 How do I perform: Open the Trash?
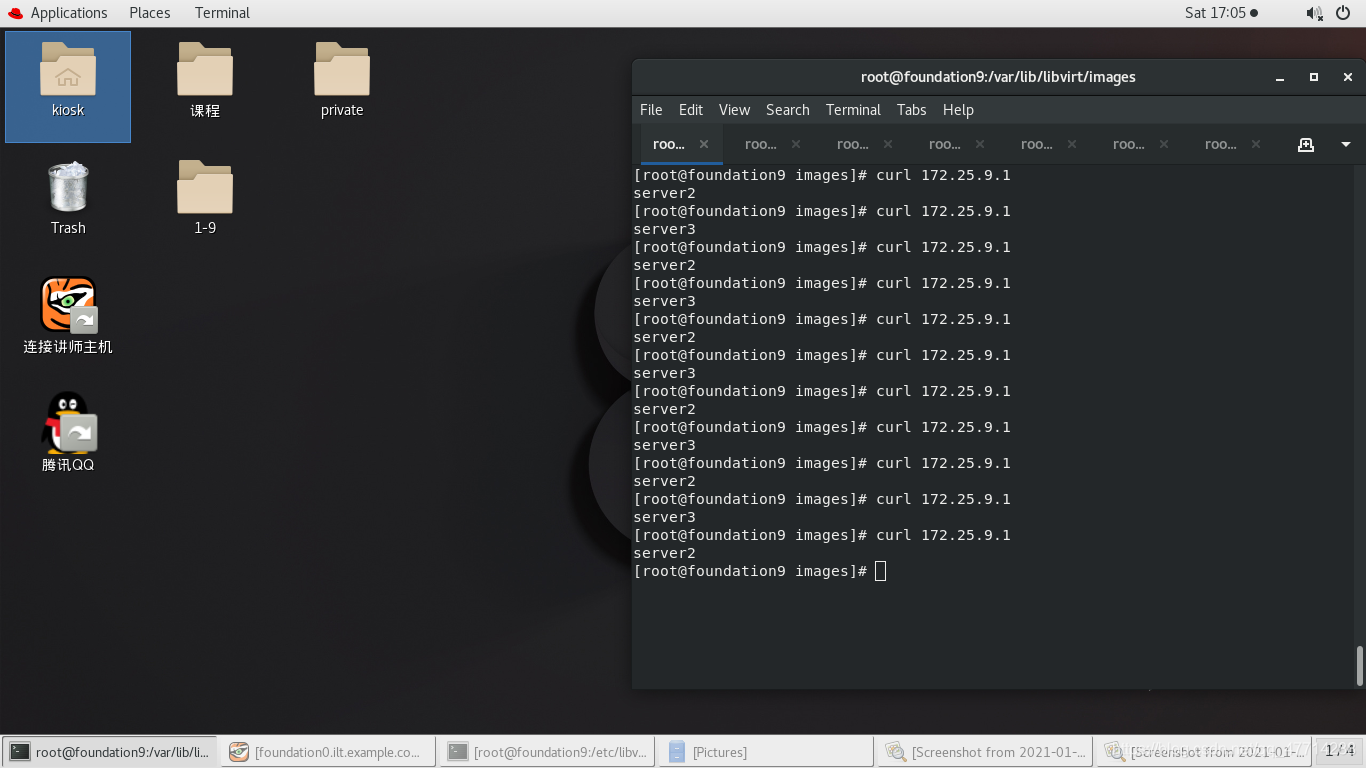(x=67, y=190)
